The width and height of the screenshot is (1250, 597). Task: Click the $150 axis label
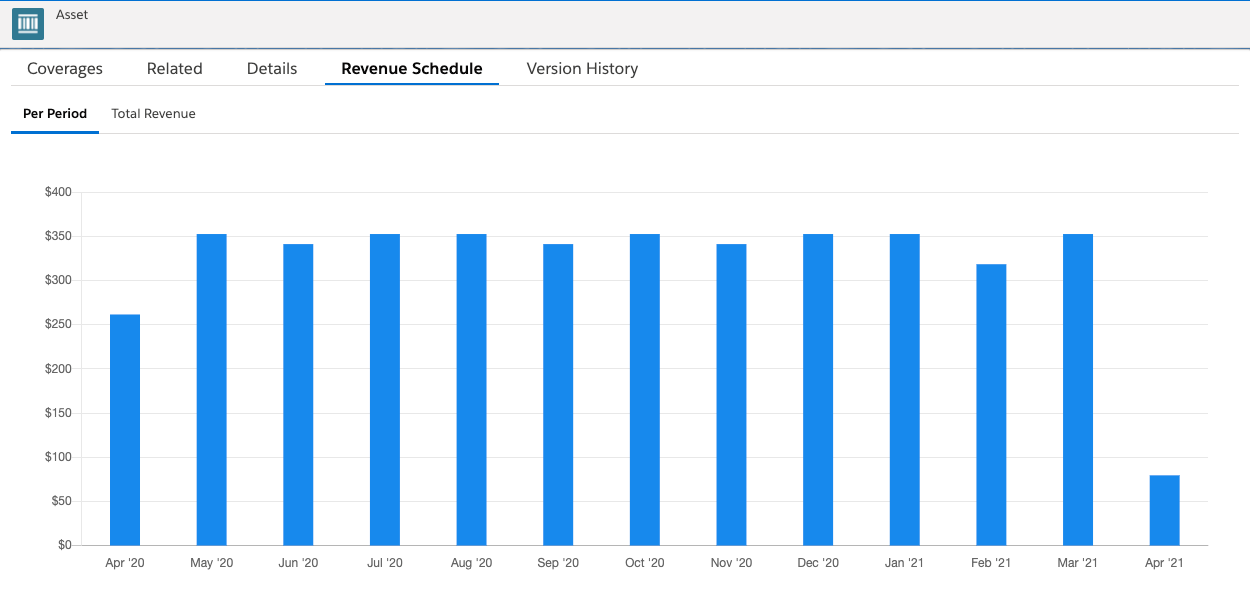tap(58, 413)
